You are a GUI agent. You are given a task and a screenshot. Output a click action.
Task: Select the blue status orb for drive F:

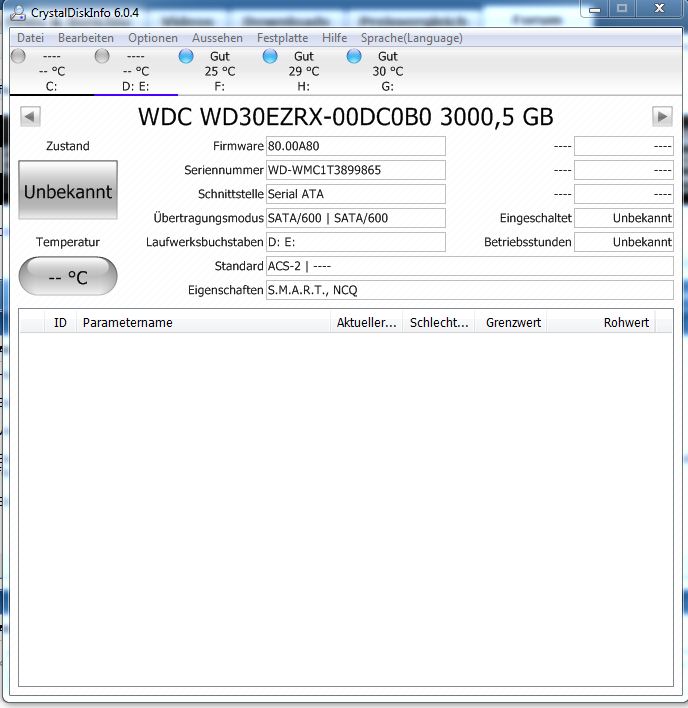pos(186,56)
